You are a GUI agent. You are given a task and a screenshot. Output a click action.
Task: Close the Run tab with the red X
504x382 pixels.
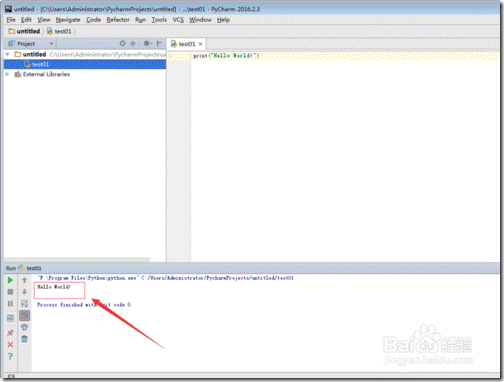[x=10, y=344]
